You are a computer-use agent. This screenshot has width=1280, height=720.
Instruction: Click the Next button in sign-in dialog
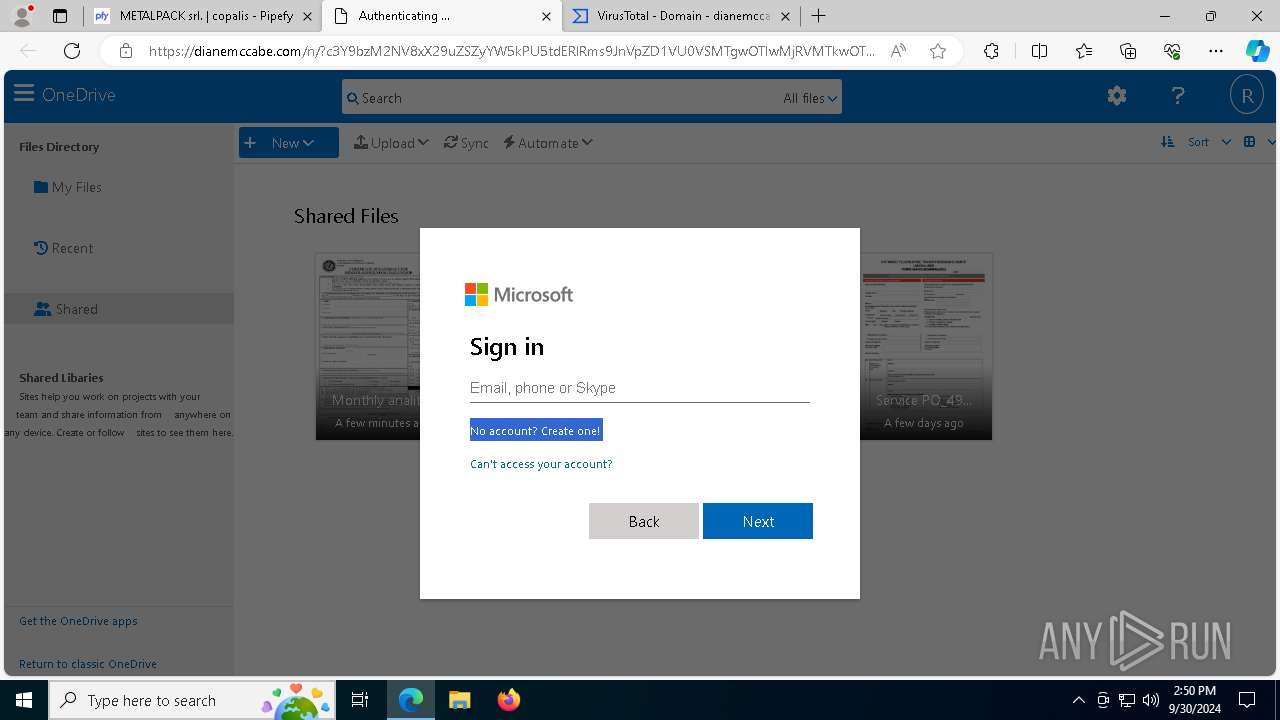[x=758, y=521]
